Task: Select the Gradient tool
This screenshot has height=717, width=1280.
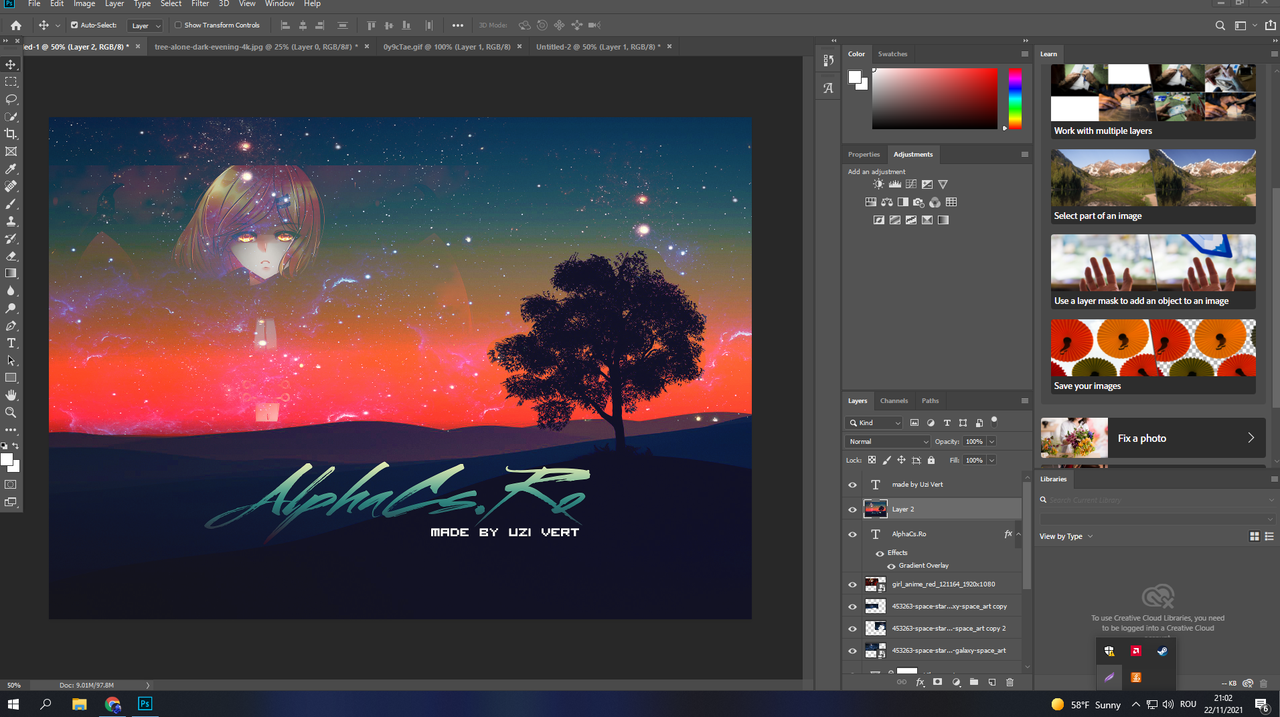Action: point(11,273)
